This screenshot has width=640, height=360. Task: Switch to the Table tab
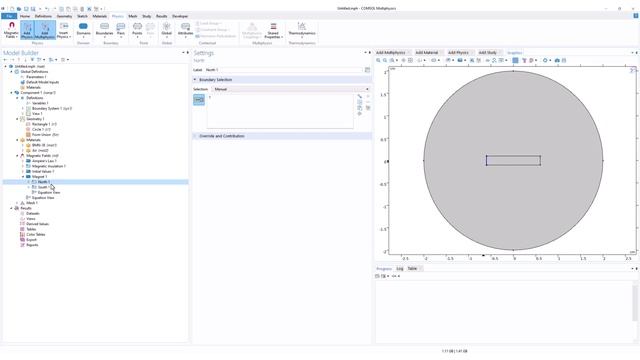coord(412,269)
